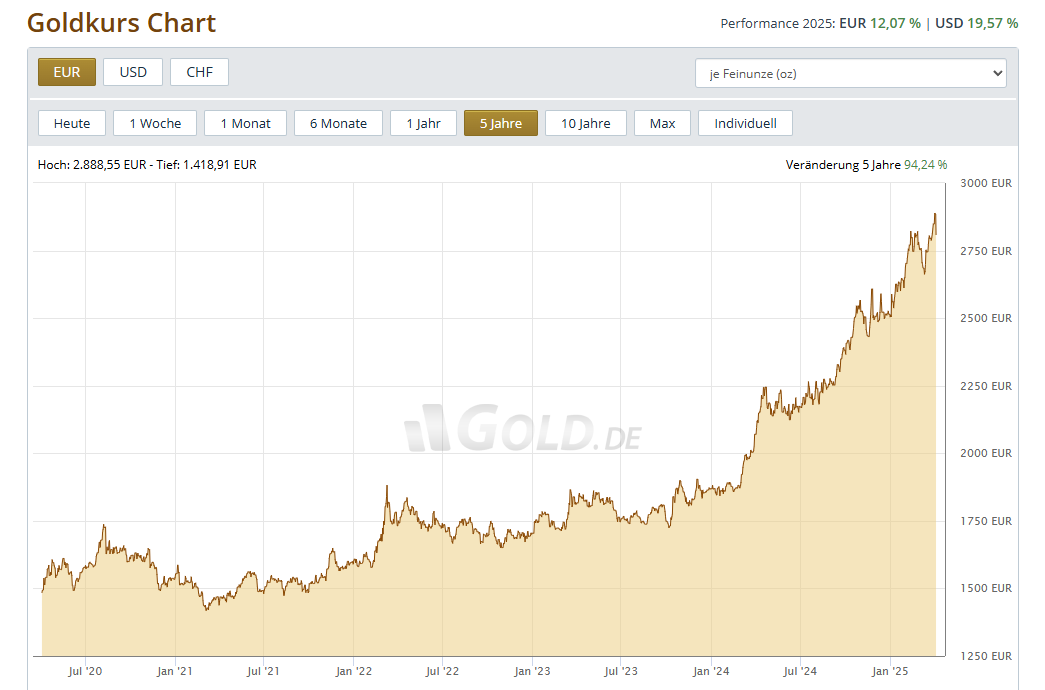This screenshot has width=1045, height=690.
Task: Select the 6 Monate range
Action: (x=339, y=123)
